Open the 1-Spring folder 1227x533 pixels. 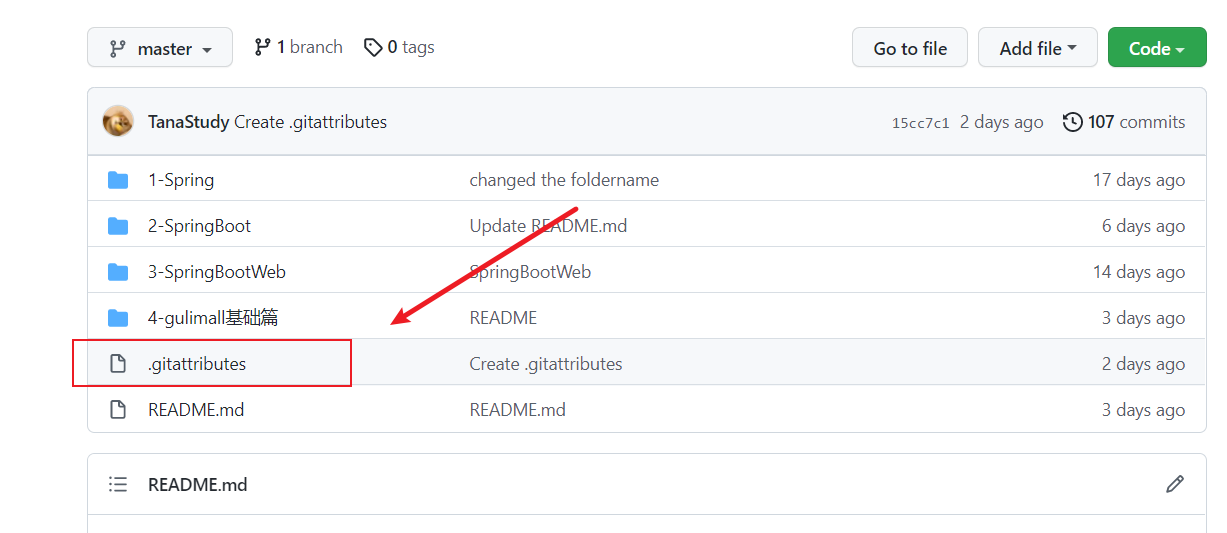tap(181, 180)
